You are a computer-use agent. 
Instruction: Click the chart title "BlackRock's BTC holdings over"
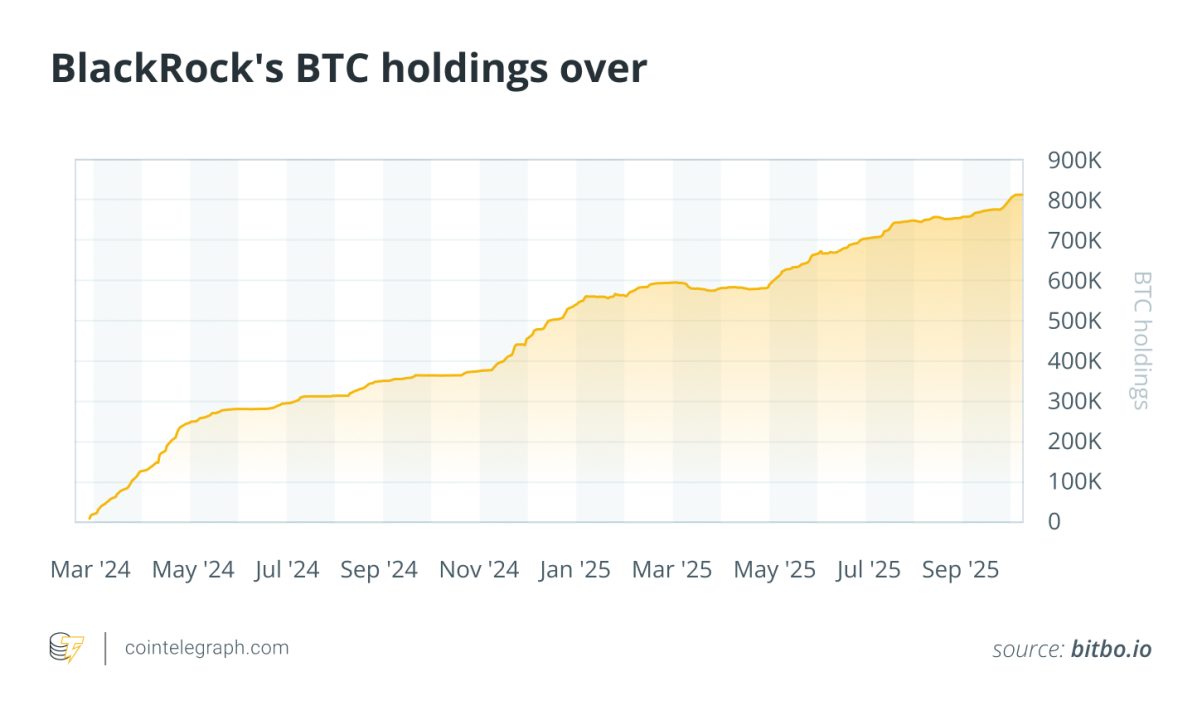pos(349,68)
